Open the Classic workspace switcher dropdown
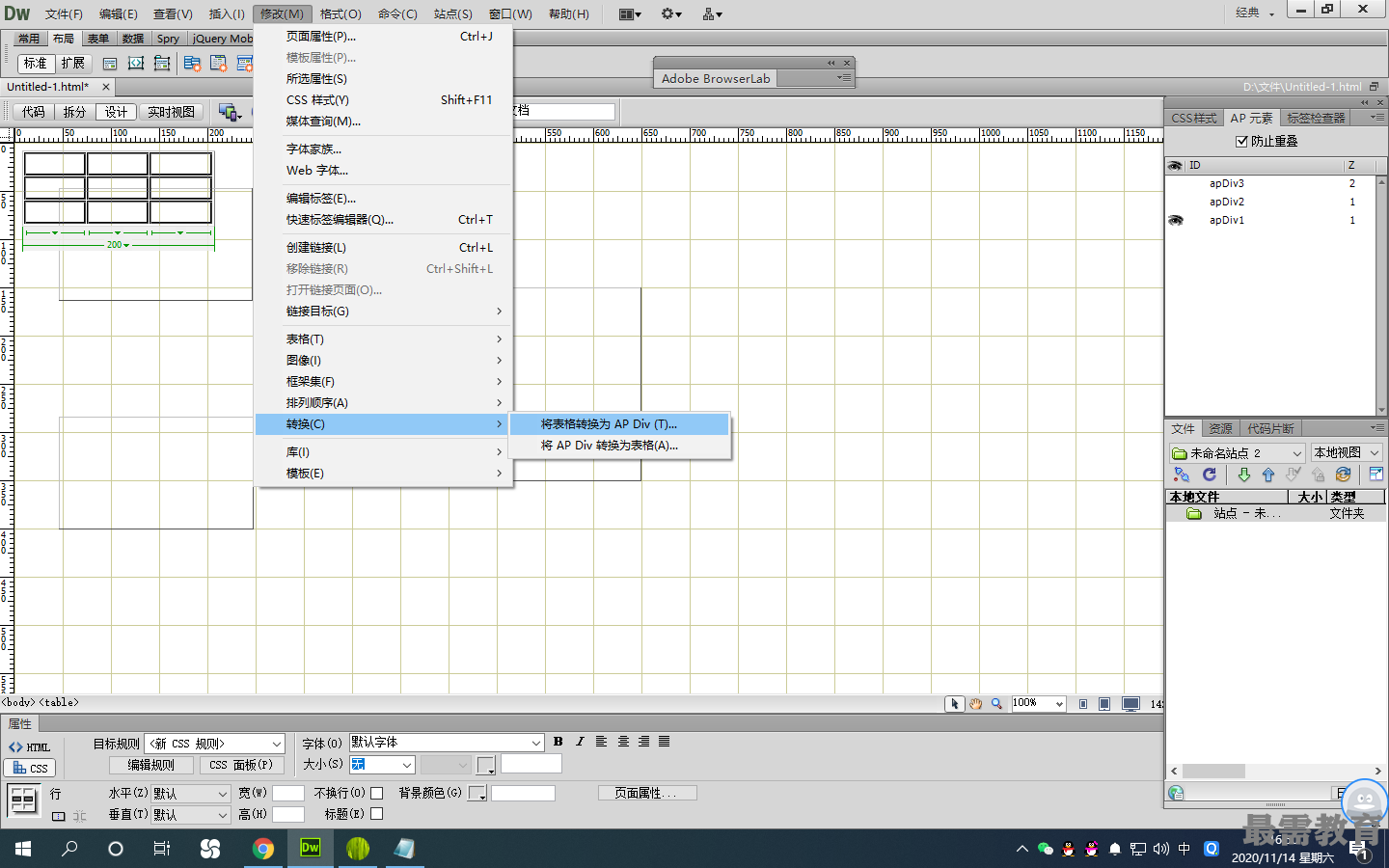The image size is (1389, 868). point(1255,13)
